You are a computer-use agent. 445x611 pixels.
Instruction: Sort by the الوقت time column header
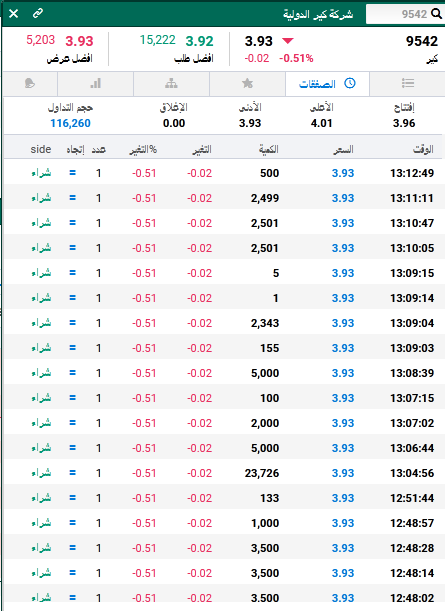[x=423, y=149]
